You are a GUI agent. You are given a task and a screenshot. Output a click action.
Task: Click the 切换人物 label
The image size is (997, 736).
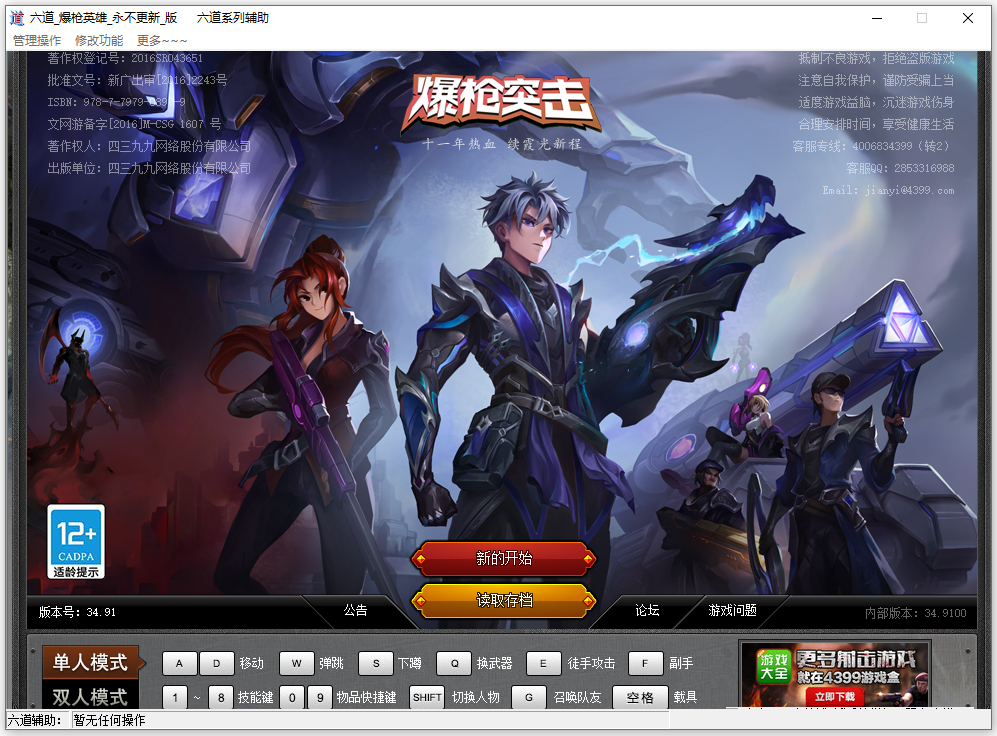click(x=476, y=697)
